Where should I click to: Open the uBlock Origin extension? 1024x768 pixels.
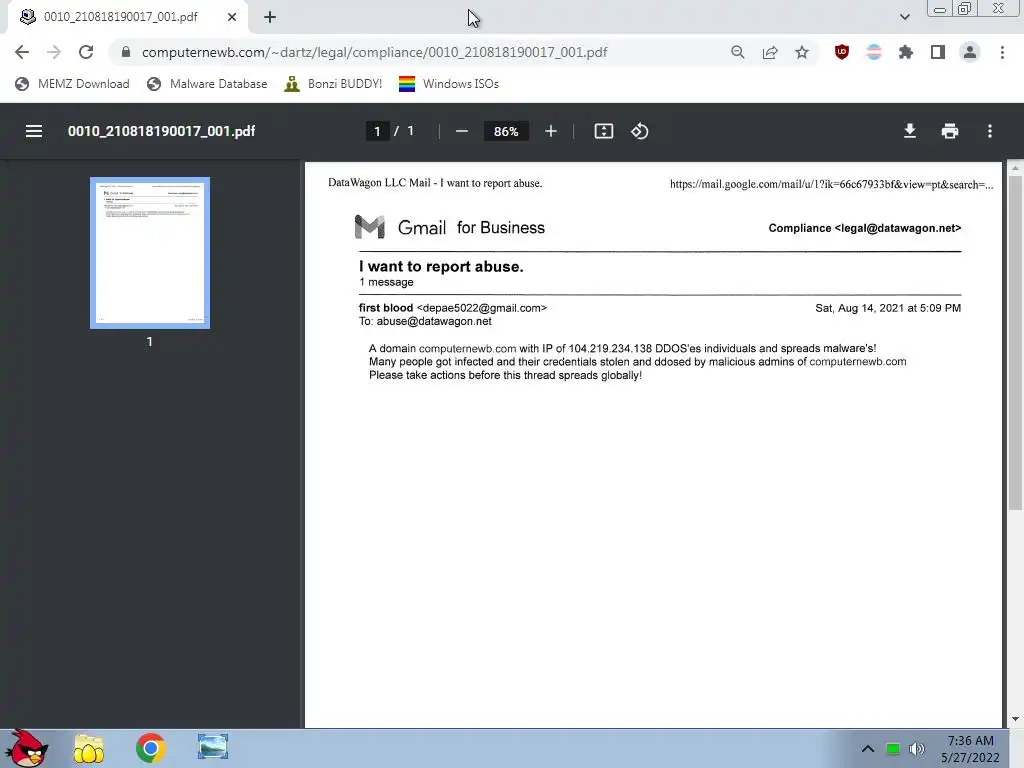click(842, 52)
